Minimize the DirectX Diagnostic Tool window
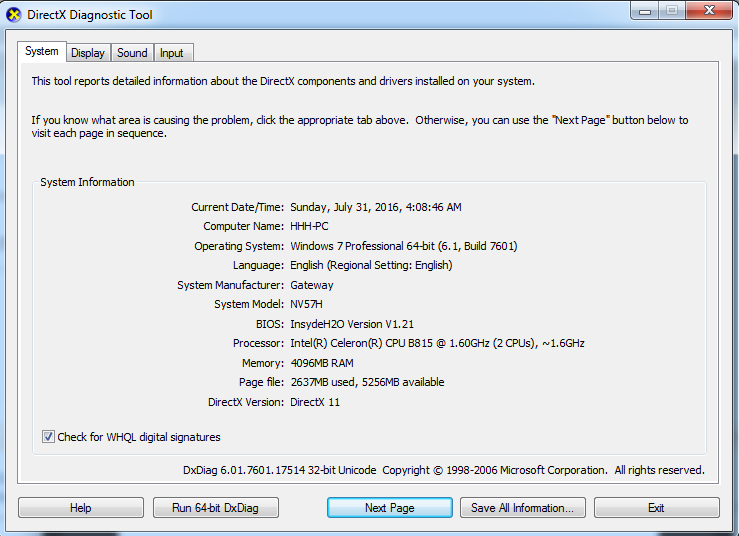 click(645, 11)
